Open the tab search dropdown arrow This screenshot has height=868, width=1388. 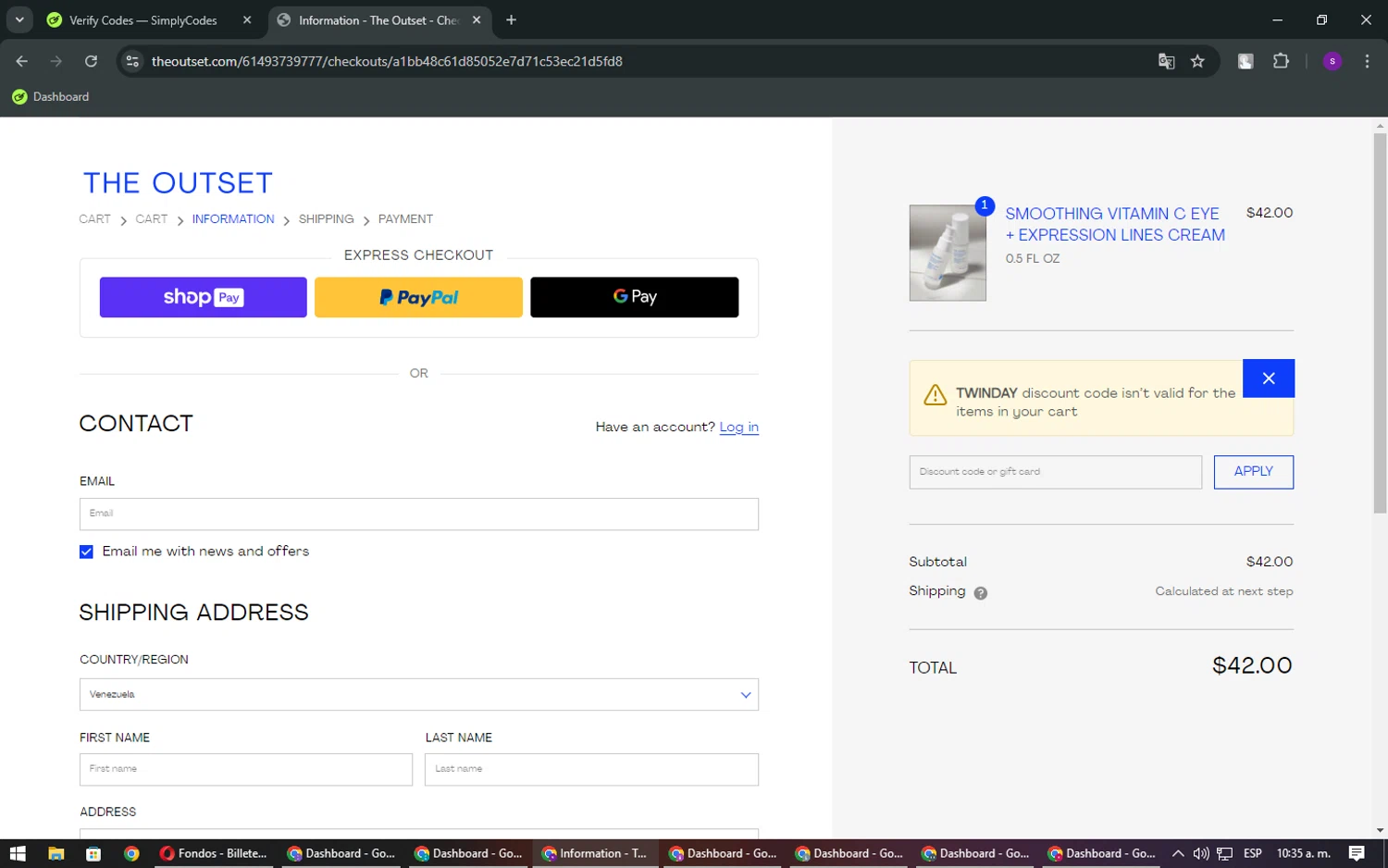(19, 19)
